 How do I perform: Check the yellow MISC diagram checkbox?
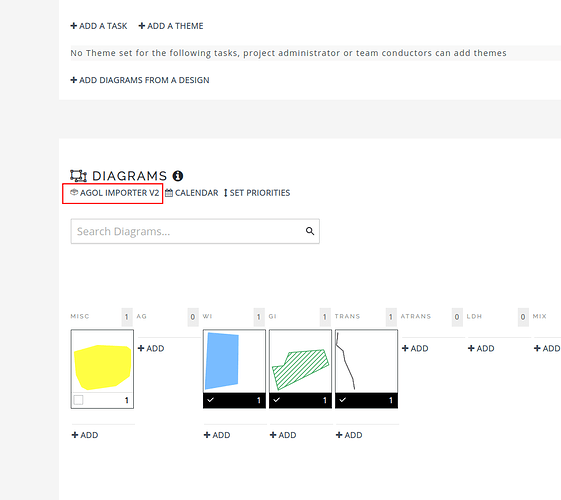pos(78,400)
